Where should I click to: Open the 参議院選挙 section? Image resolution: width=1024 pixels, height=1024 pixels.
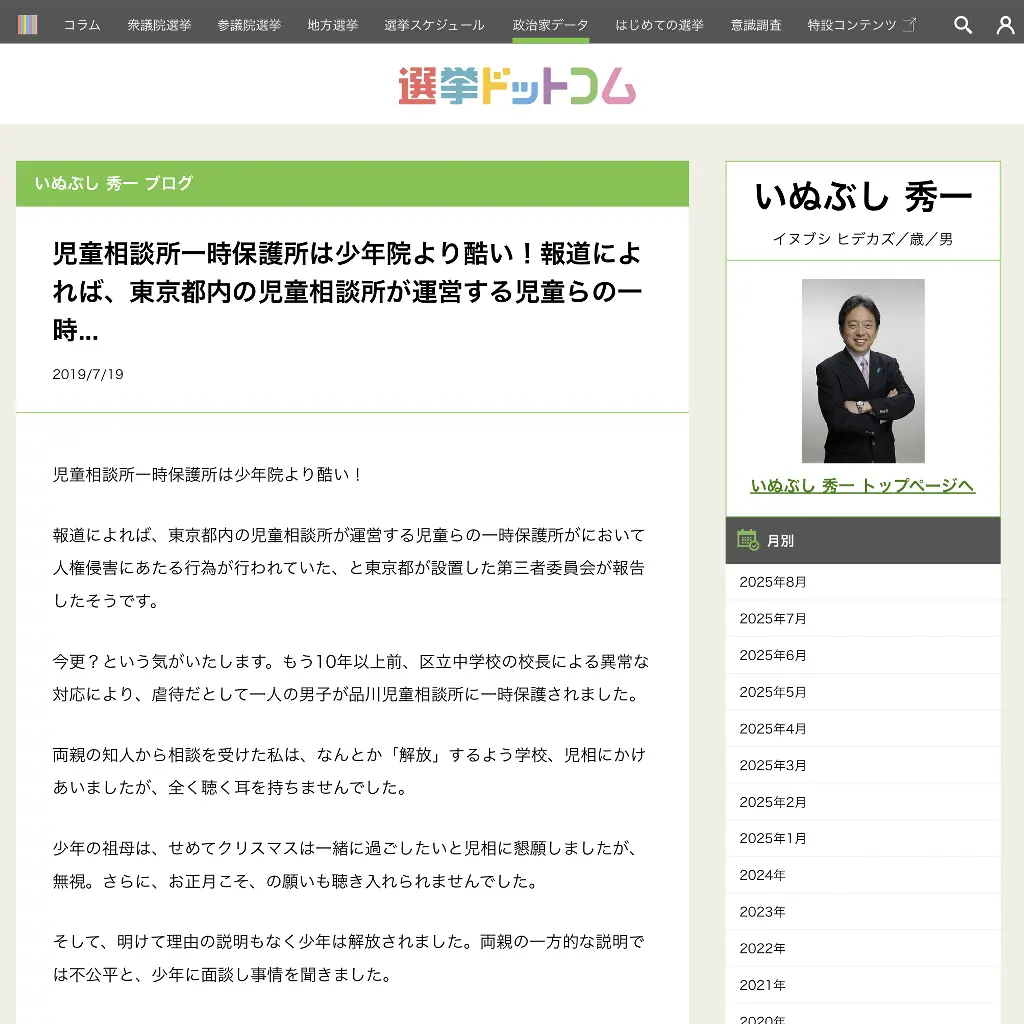(249, 25)
